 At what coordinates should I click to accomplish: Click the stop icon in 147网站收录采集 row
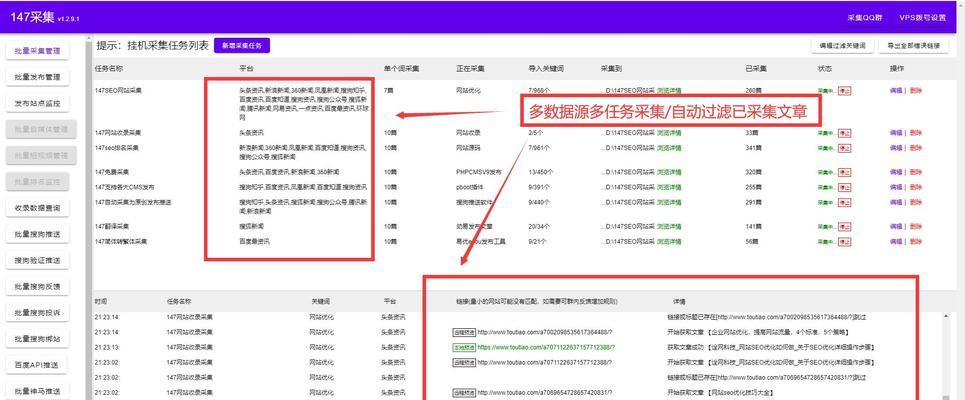(845, 132)
